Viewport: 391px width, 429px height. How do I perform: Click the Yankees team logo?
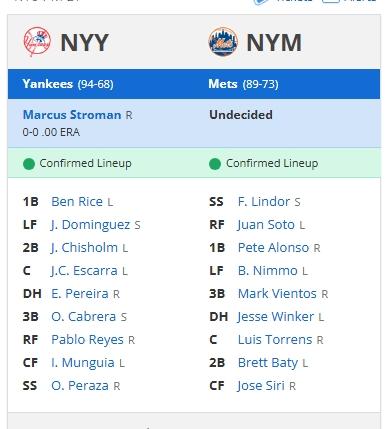[x=37, y=42]
